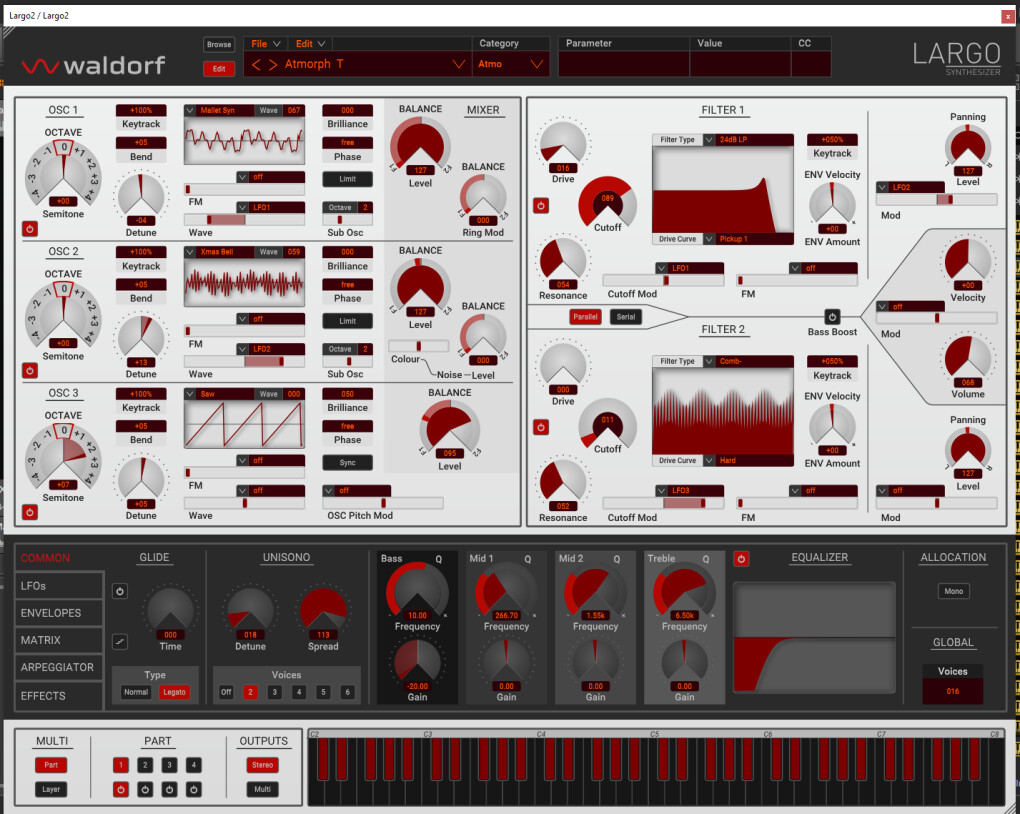Toggle the OSC 1 power button
The height and width of the screenshot is (814, 1020).
30,228
